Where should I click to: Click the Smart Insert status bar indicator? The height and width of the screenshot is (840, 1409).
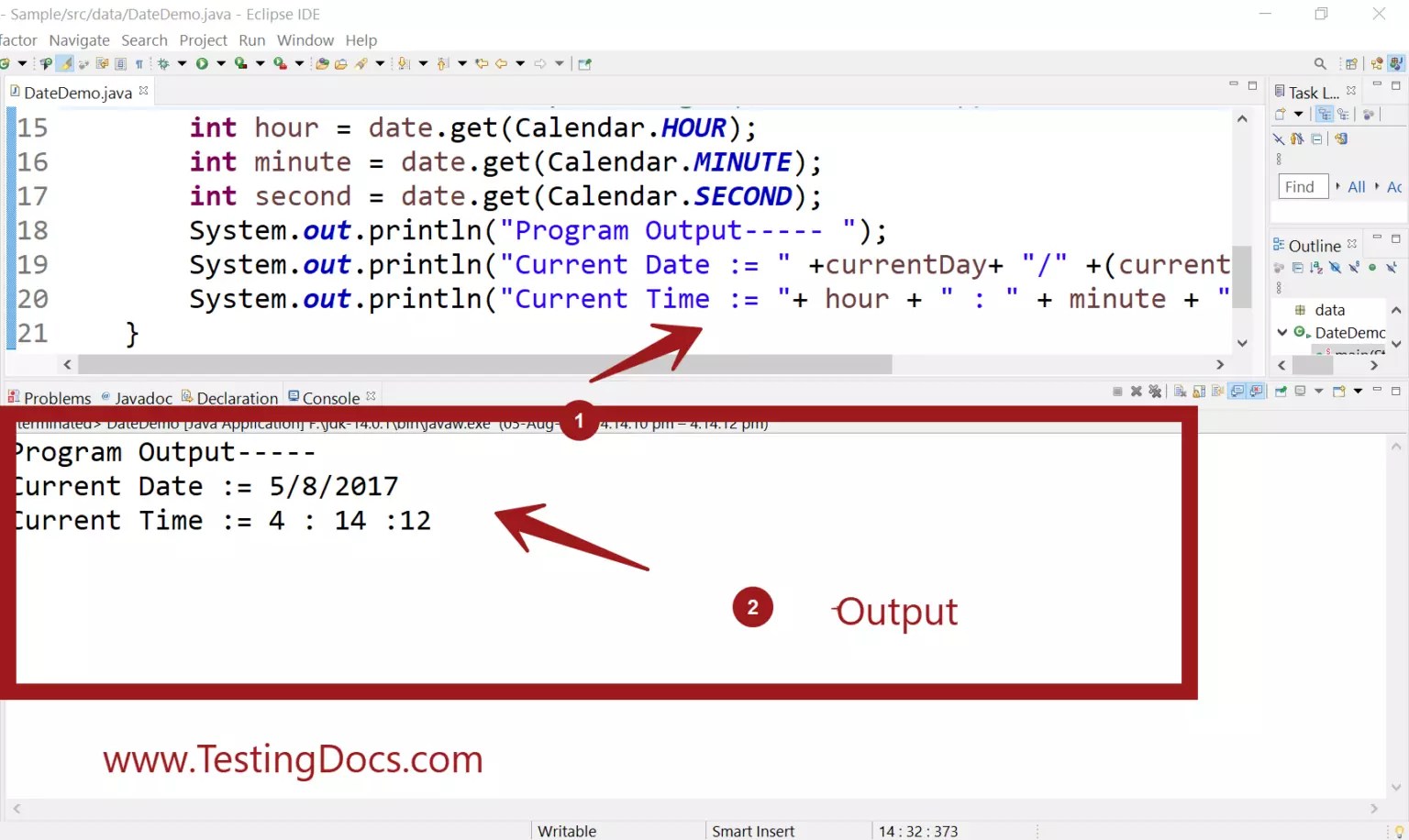coord(753,831)
